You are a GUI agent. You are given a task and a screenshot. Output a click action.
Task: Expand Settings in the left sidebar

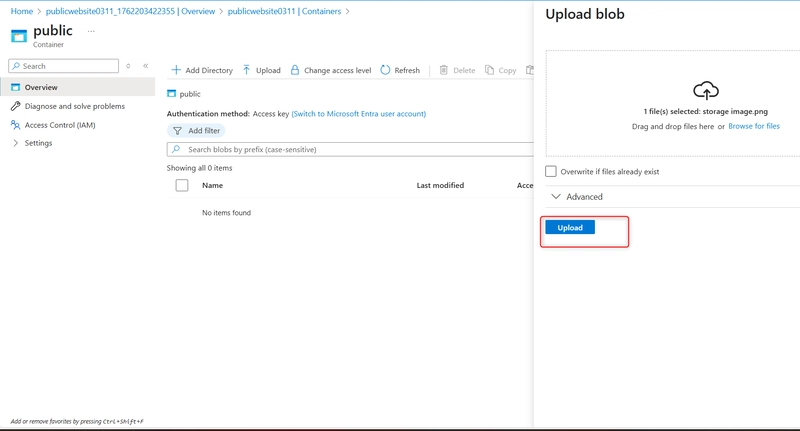tap(15, 143)
